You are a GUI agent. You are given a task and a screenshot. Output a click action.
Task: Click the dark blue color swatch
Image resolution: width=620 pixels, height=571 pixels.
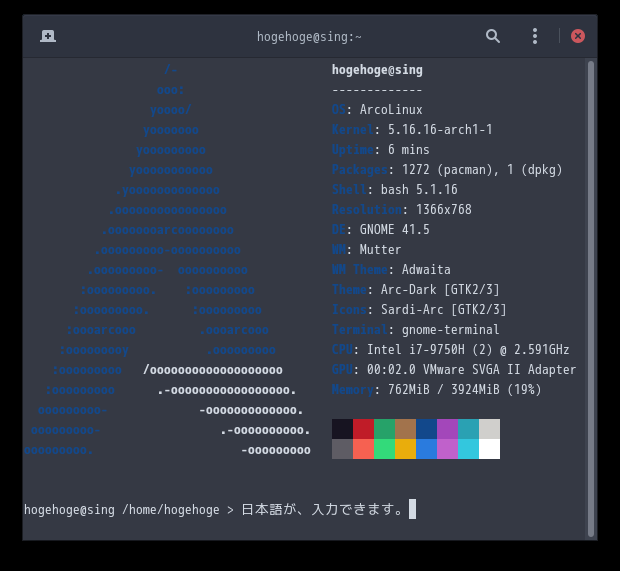426,429
